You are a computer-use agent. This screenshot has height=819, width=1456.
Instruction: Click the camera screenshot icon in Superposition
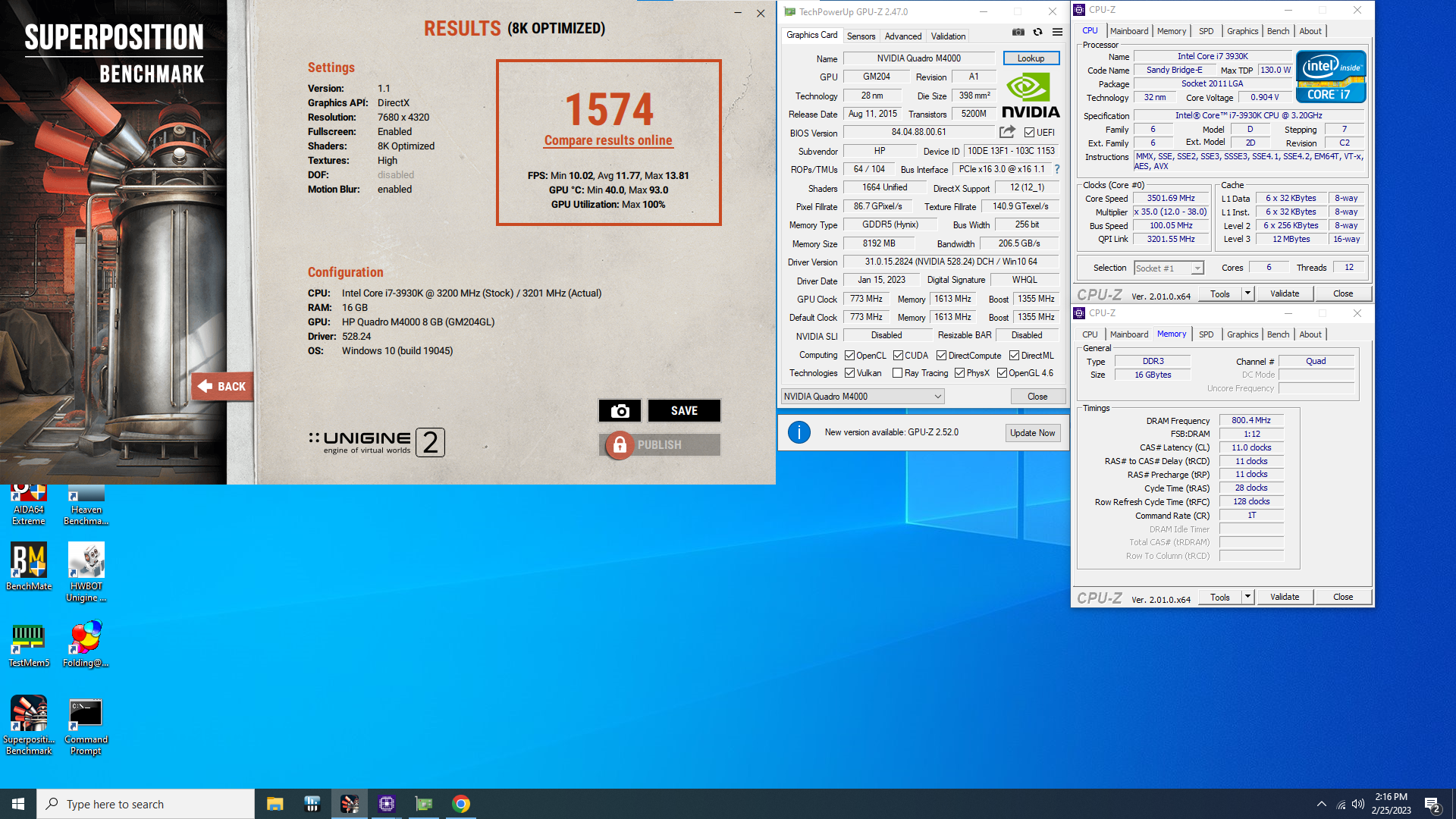click(620, 411)
